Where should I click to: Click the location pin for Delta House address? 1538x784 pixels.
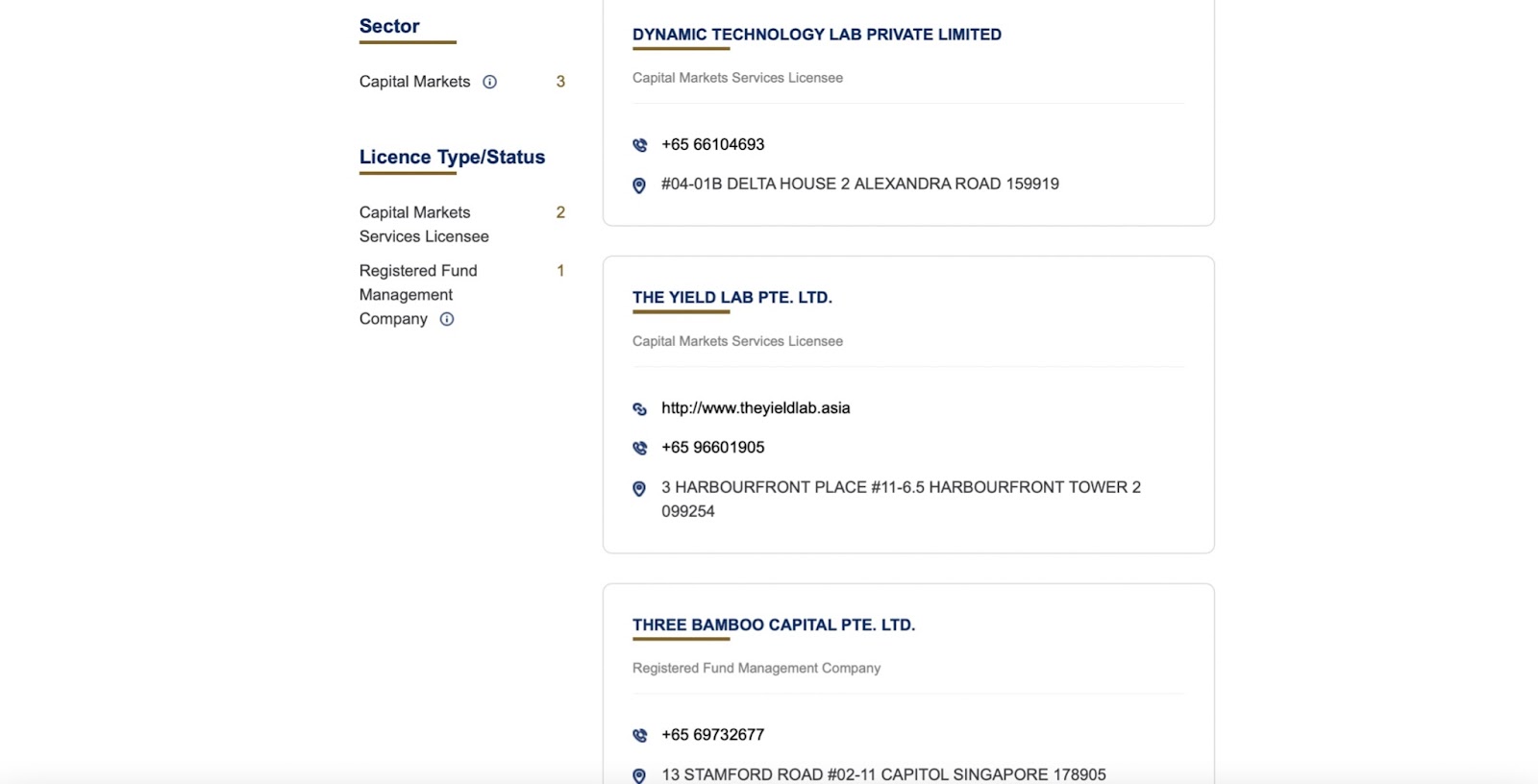click(x=639, y=185)
